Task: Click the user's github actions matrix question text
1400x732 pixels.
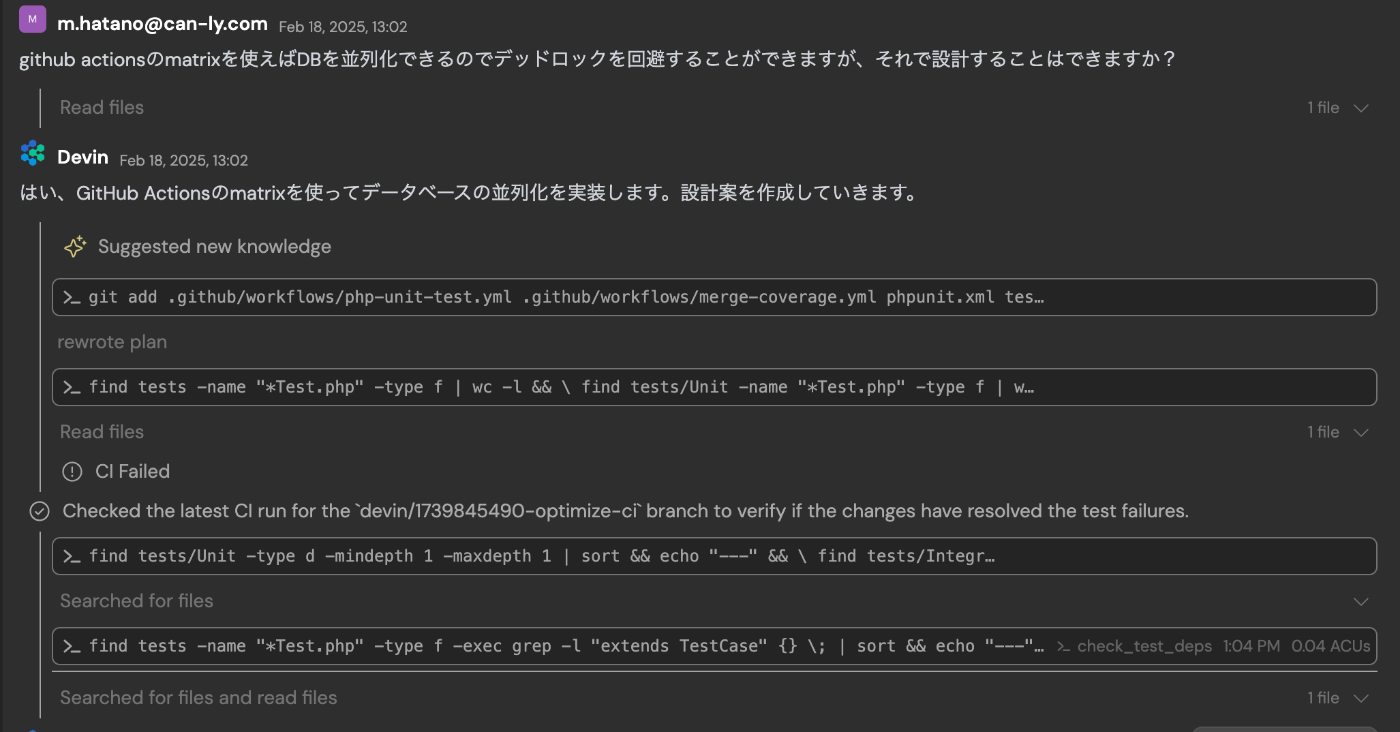Action: tap(597, 59)
